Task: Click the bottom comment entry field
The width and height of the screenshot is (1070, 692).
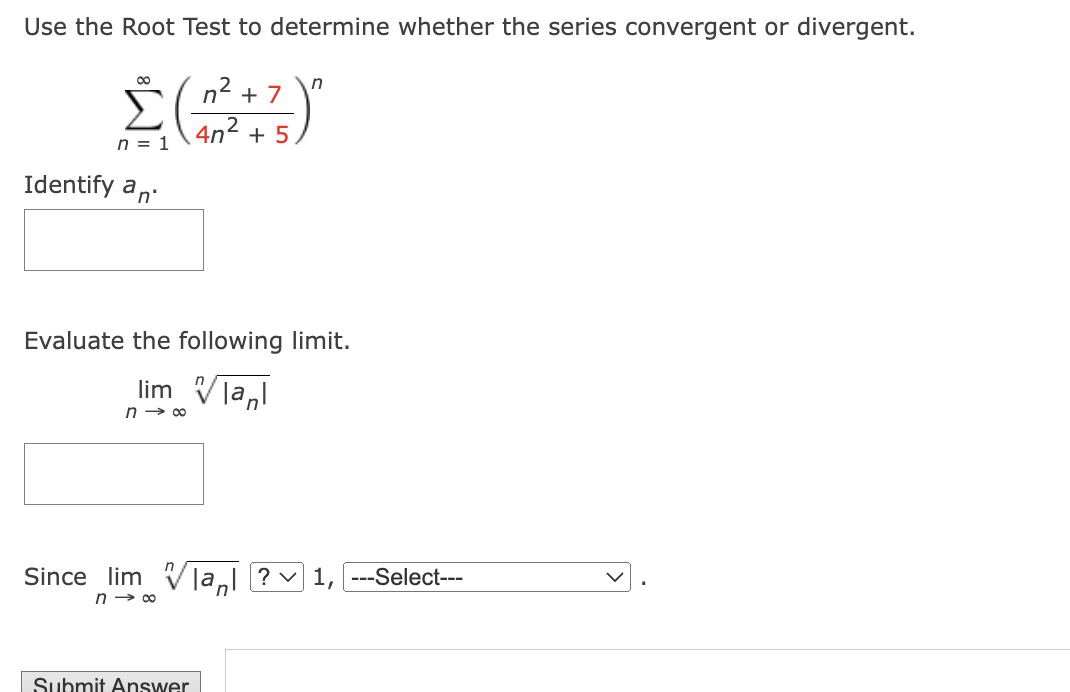Action: (648, 670)
